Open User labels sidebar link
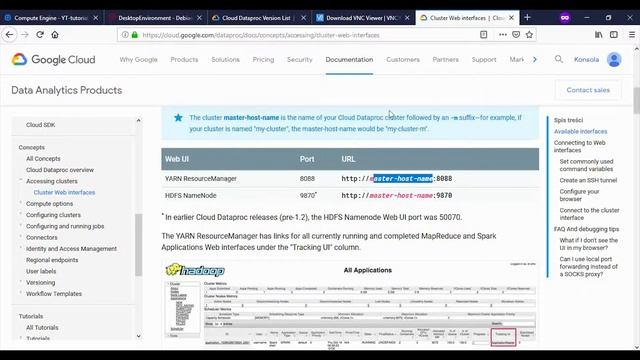 pyautogui.click(x=41, y=271)
